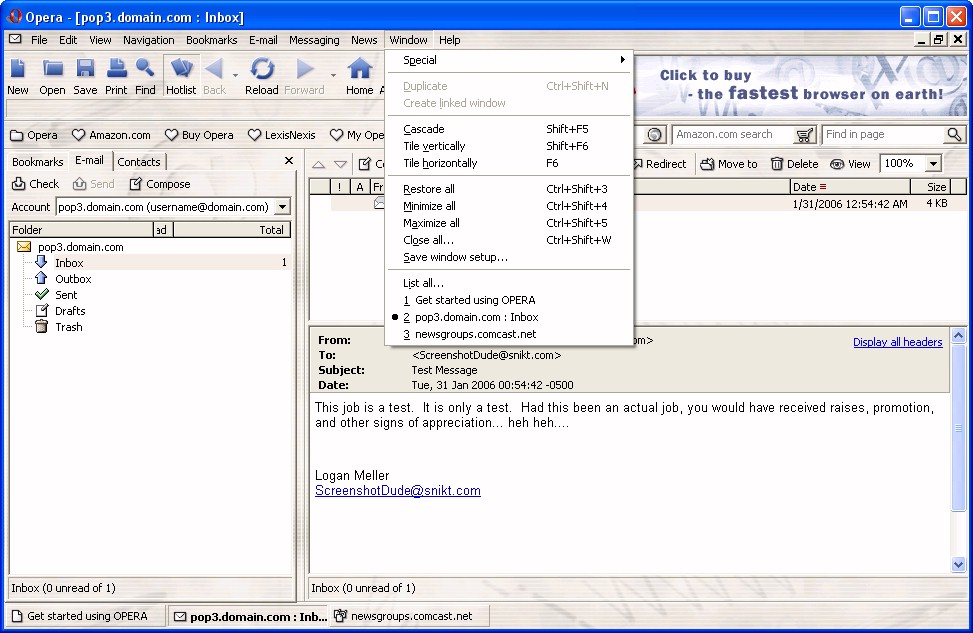Click the Total column header in folder list
The image size is (973, 633).
coord(231,230)
